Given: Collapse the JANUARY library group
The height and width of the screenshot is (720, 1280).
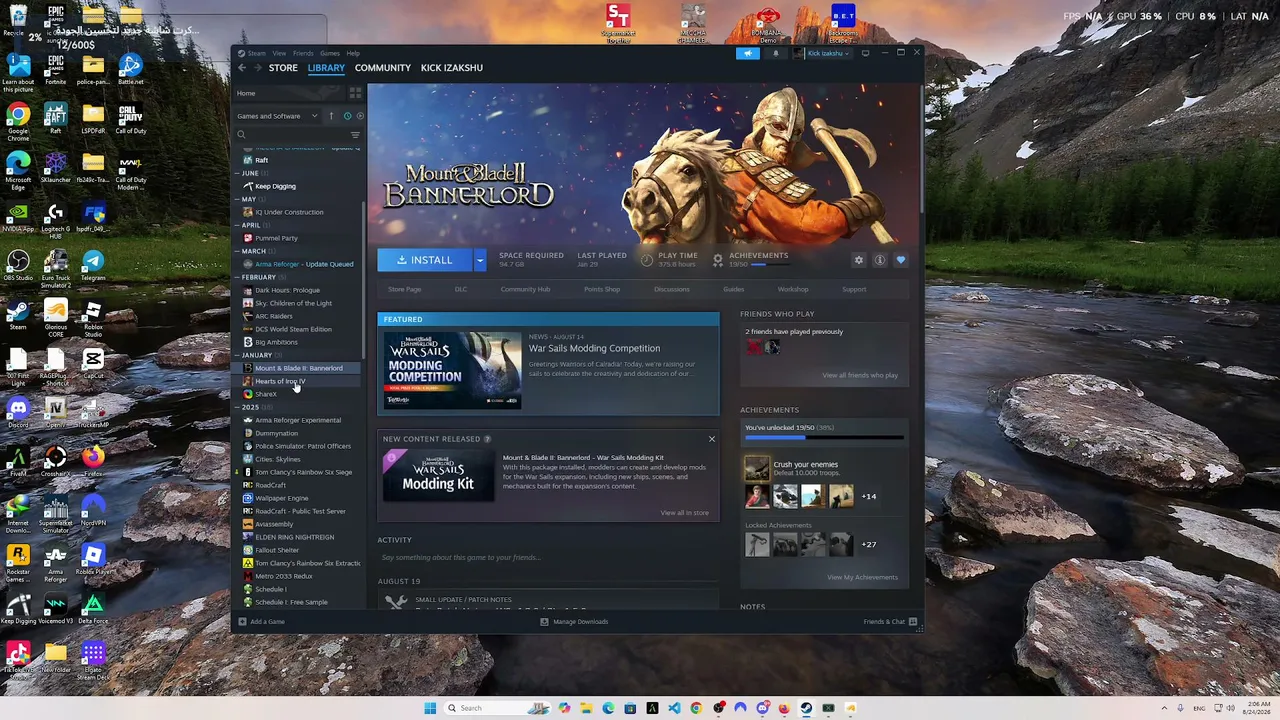Looking at the screenshot, I should click(x=256, y=355).
